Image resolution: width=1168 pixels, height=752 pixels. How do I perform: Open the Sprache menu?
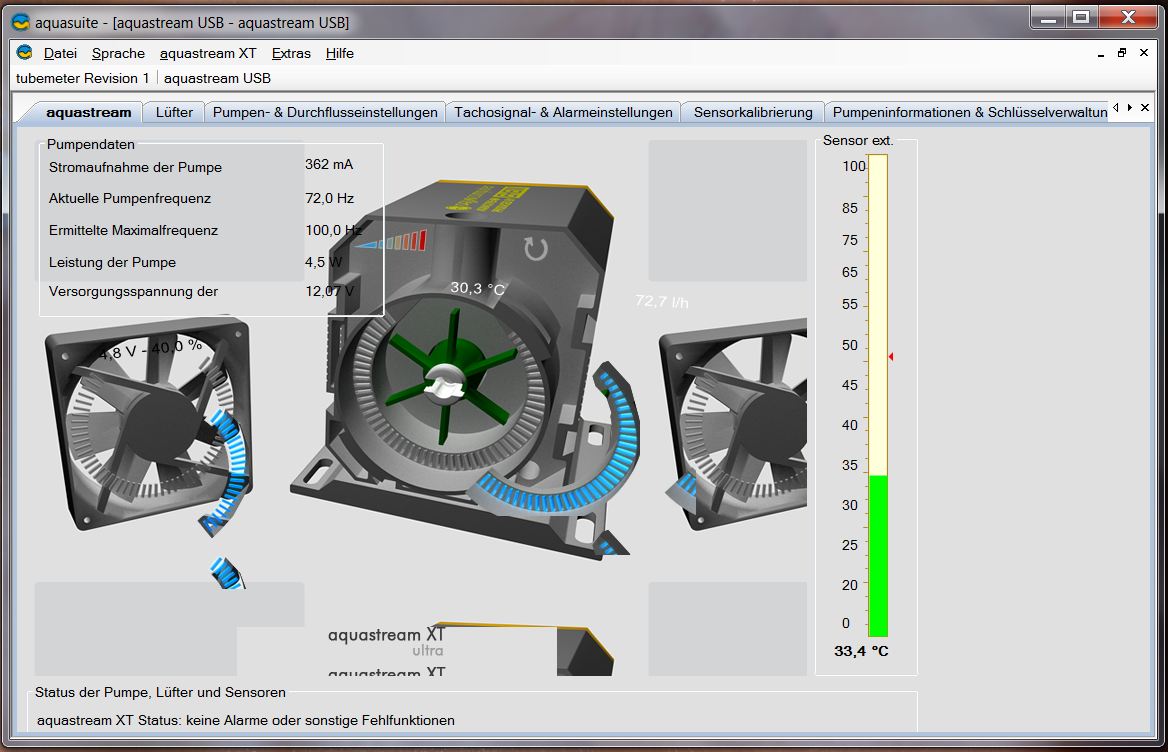[x=118, y=53]
